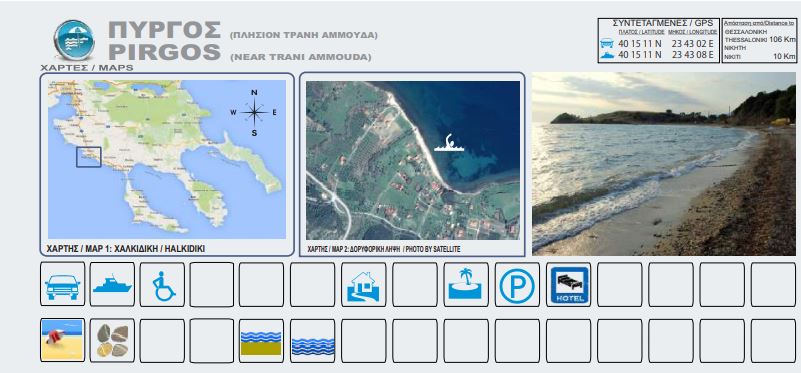The width and height of the screenshot is (801, 373).
Task: Select the wheelchair accessibility icon
Action: (162, 285)
